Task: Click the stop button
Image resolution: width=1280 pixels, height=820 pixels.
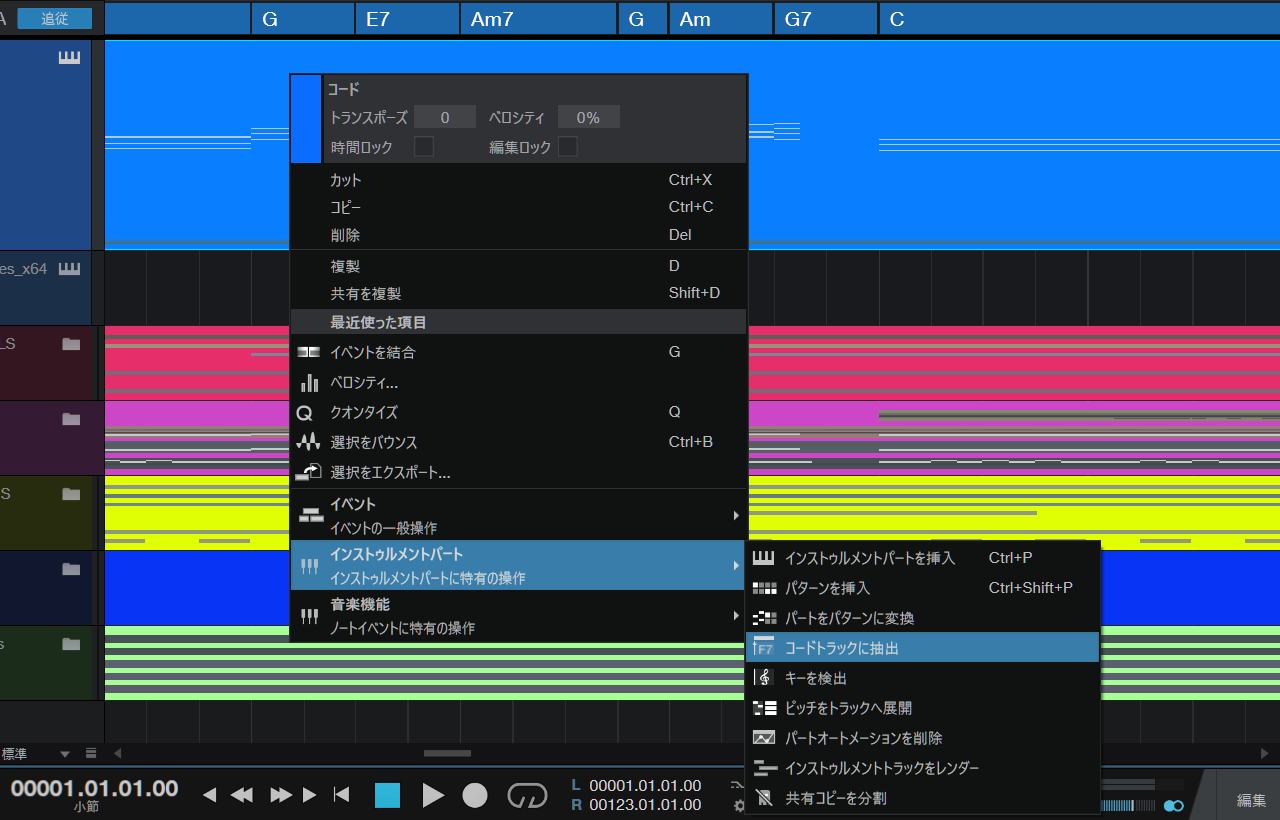Action: coord(387,795)
